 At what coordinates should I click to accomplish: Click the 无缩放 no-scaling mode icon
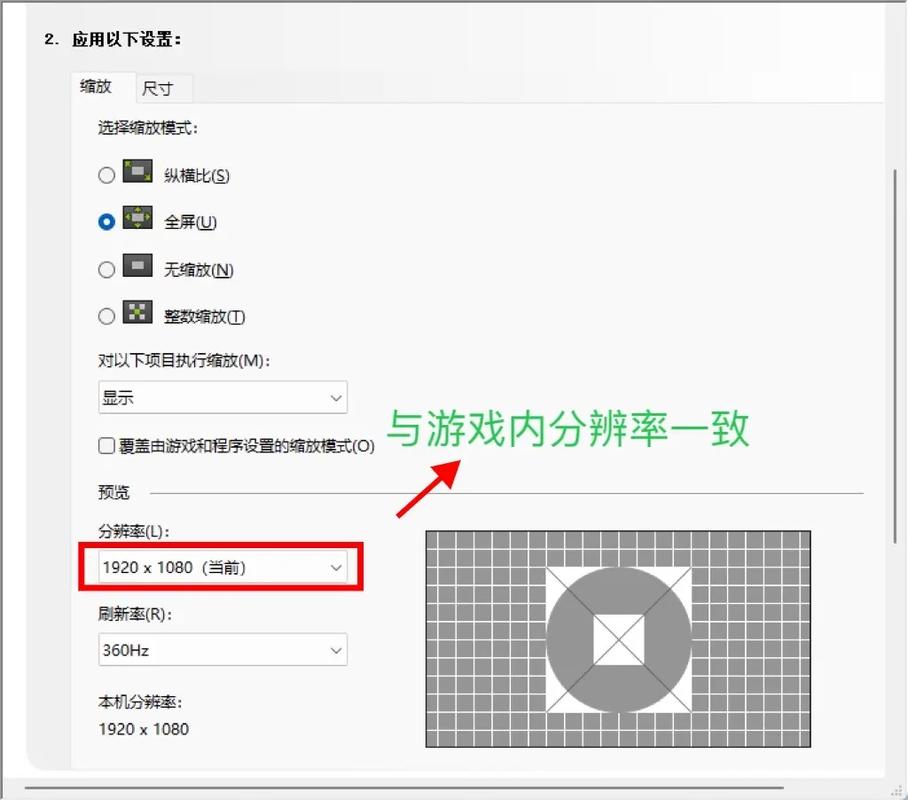(x=137, y=265)
